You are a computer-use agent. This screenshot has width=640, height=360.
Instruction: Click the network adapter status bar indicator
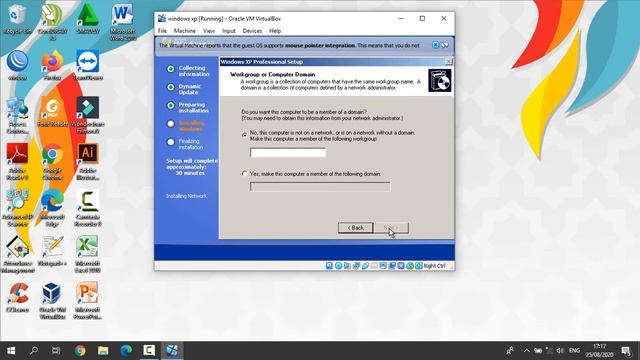click(x=356, y=266)
